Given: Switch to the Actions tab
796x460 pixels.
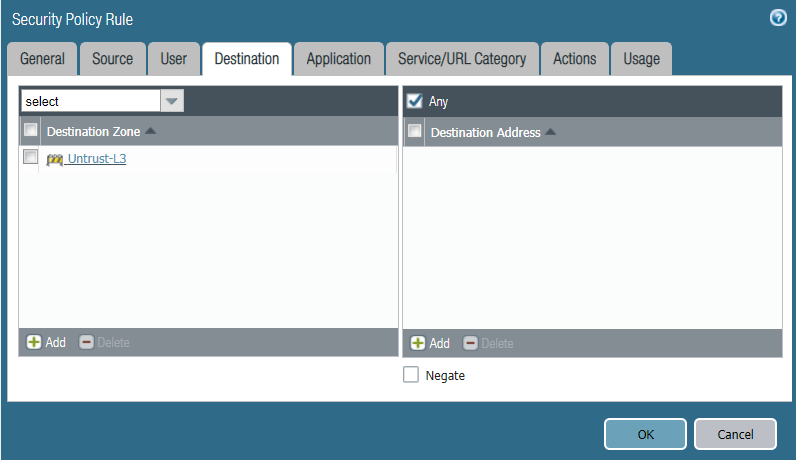Looking at the screenshot, I should [x=575, y=59].
